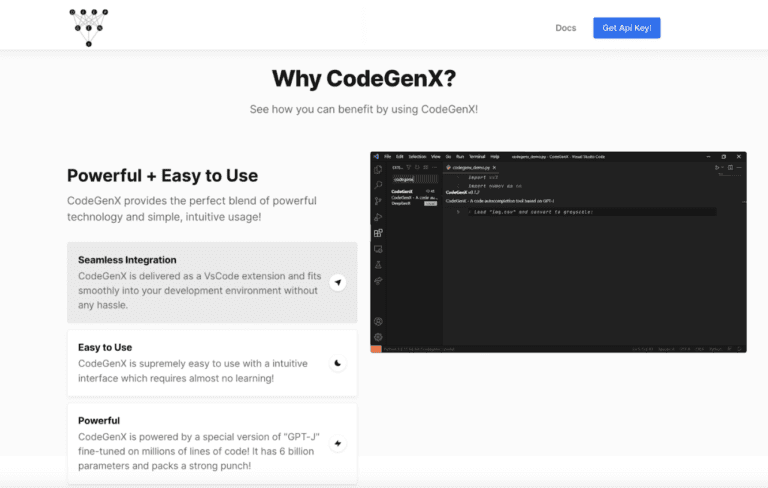Click the Search icon in VS Code activity bar
768x488 pixels.
(378, 184)
